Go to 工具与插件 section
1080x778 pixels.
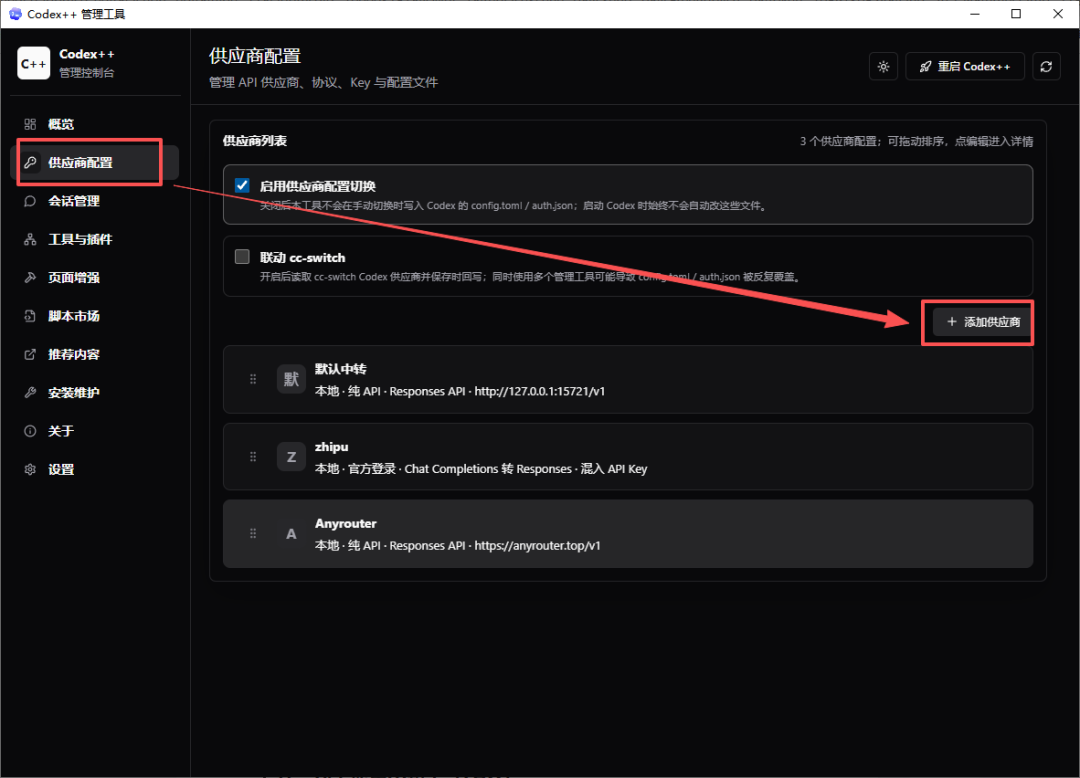tap(95, 240)
